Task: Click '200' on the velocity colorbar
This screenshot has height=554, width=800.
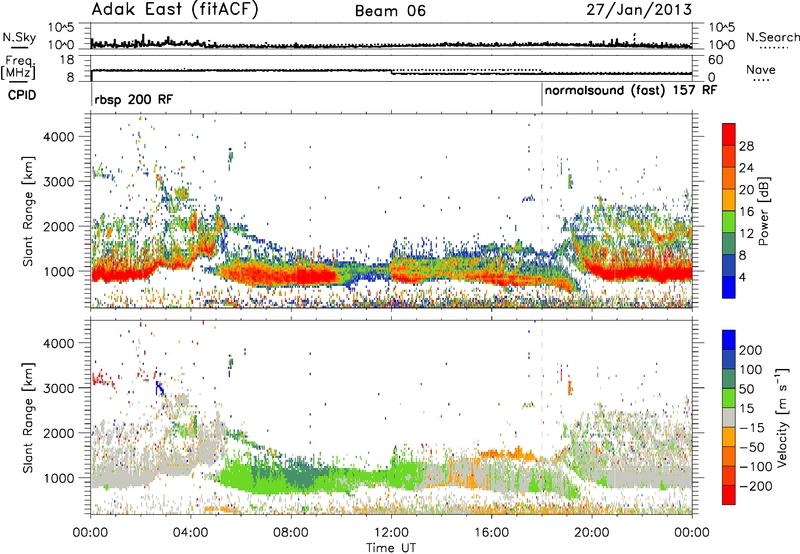Action: coord(751,350)
